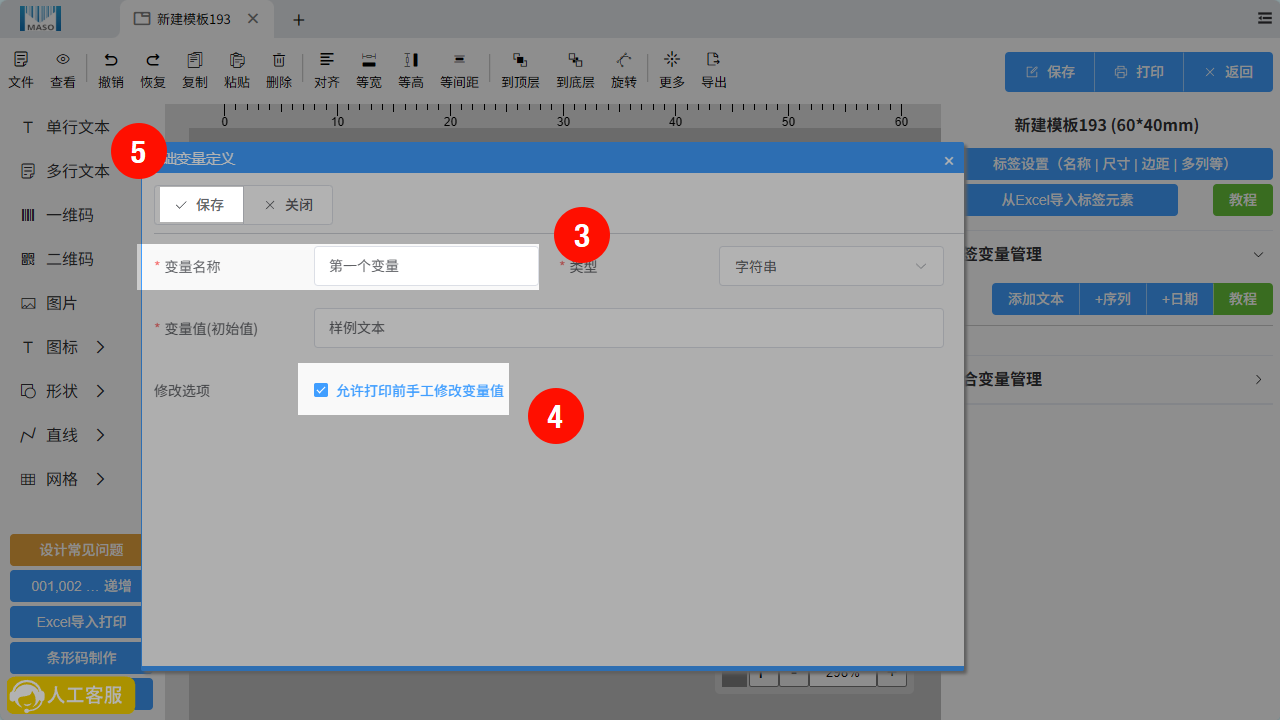Screen dimensions: 1280x720
Task: Click the 旋转 rotate icon
Action: [624, 60]
